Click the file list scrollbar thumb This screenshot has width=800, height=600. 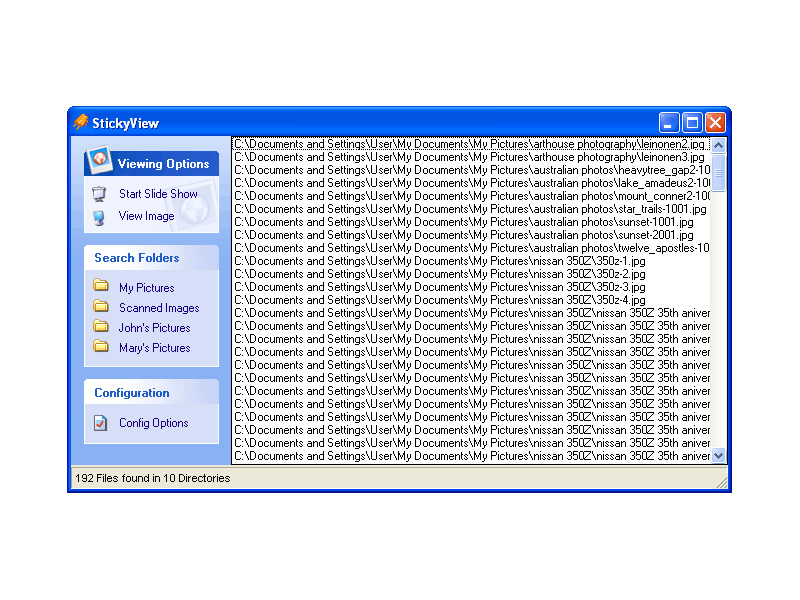coord(718,172)
